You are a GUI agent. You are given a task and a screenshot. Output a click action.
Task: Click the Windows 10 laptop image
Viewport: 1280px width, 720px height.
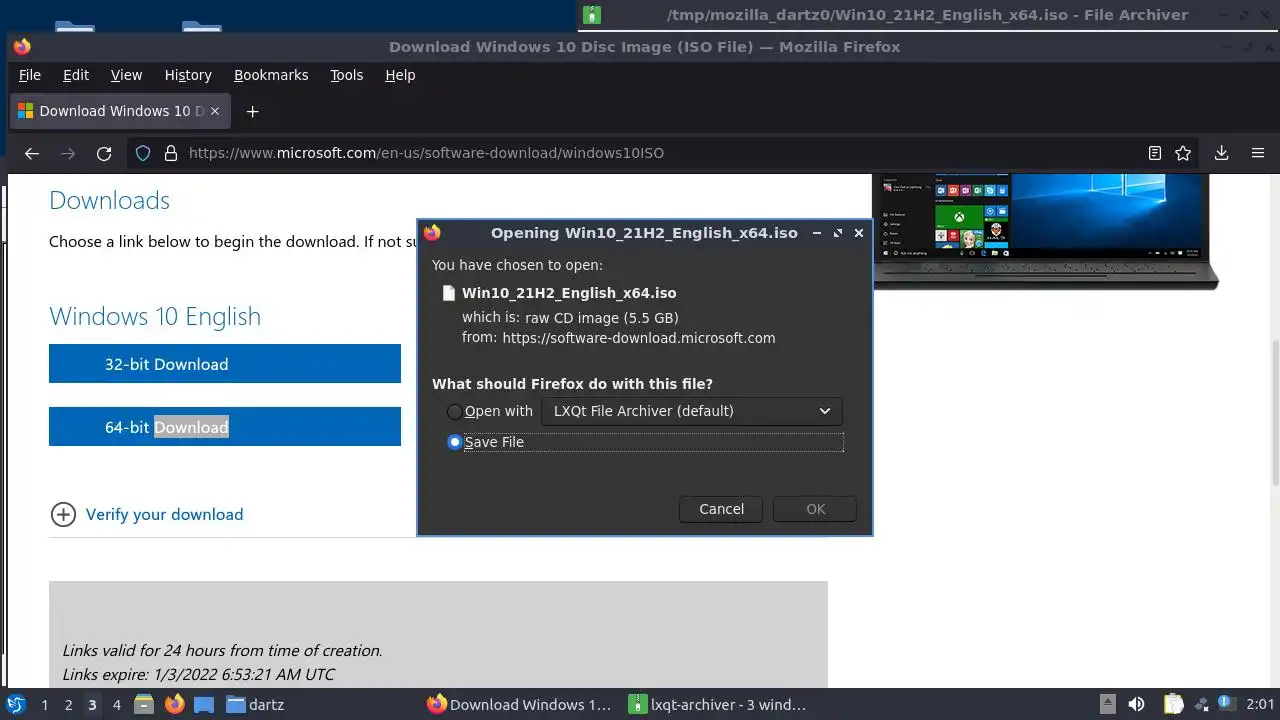click(x=1046, y=232)
